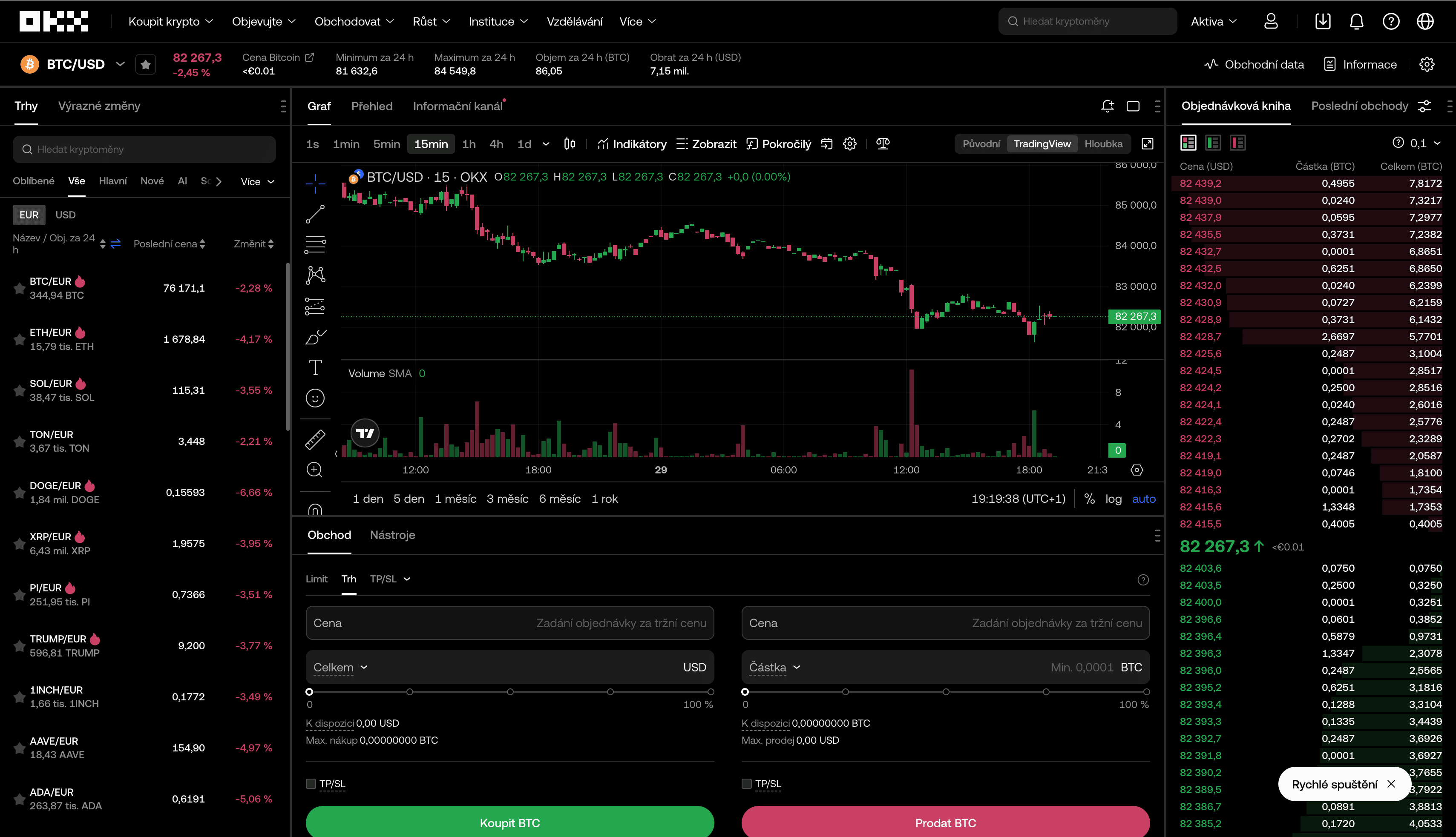
Task: Expand chart to fullscreen
Action: coord(1147,144)
